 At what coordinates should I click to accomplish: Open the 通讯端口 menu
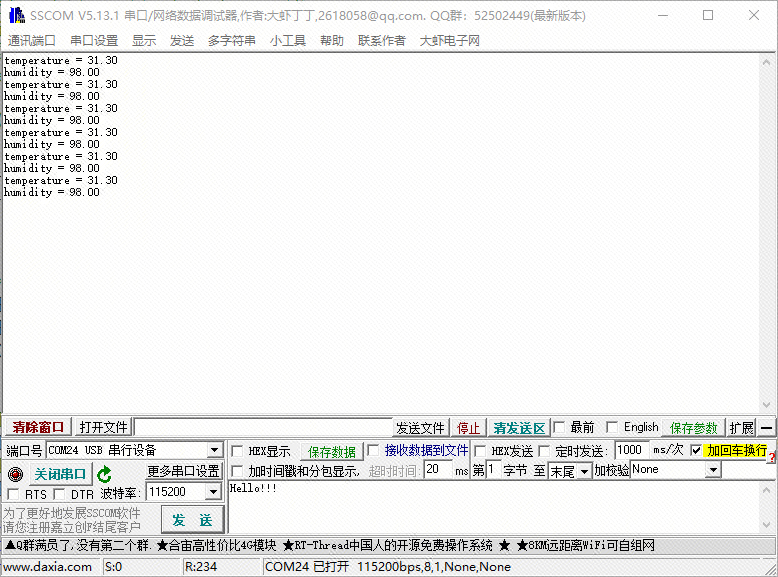click(x=31, y=41)
